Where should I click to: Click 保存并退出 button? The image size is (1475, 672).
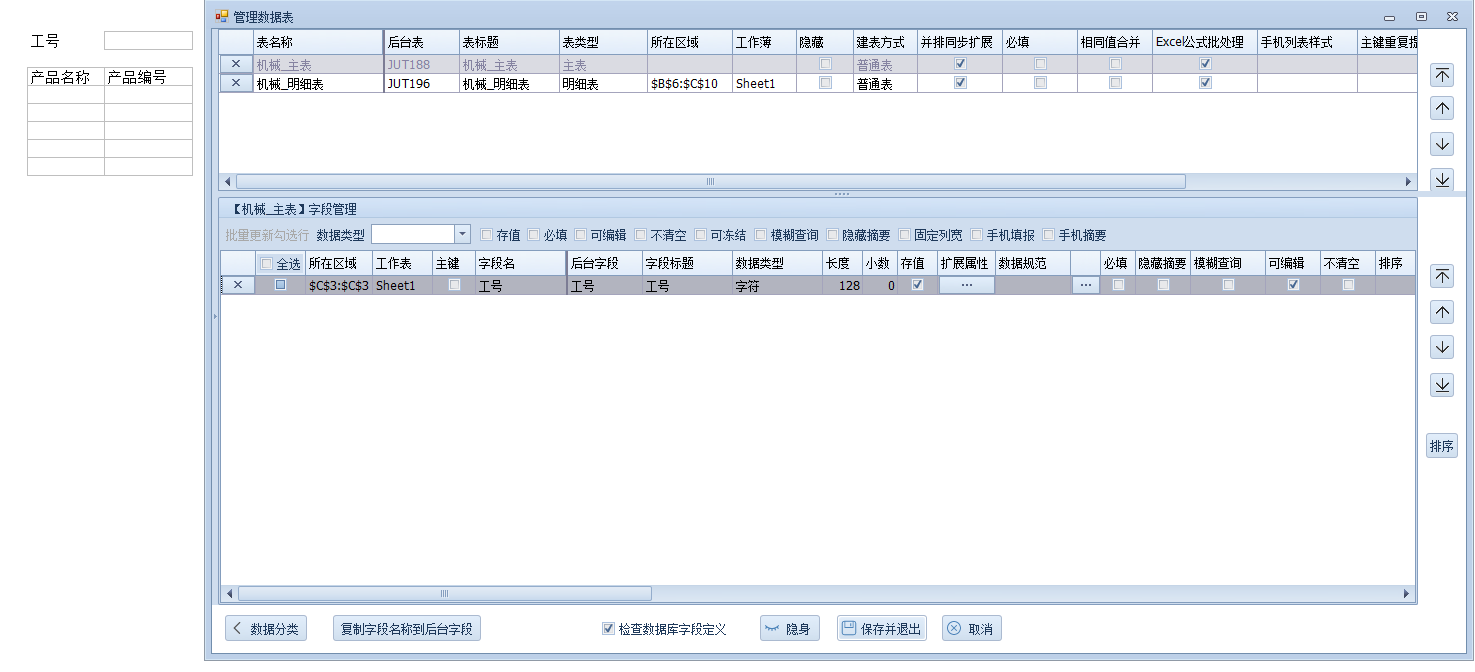click(x=881, y=629)
